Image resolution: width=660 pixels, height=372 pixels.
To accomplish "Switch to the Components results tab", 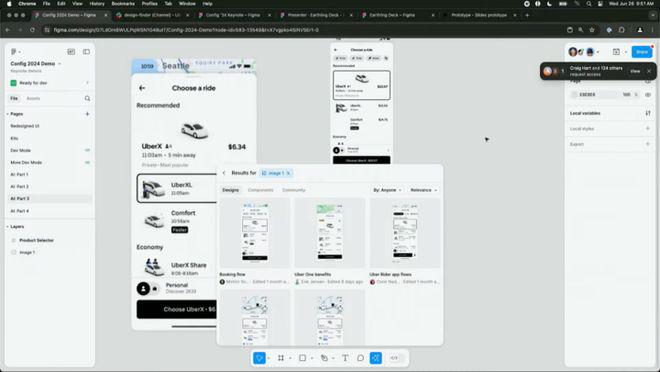I will click(x=261, y=190).
